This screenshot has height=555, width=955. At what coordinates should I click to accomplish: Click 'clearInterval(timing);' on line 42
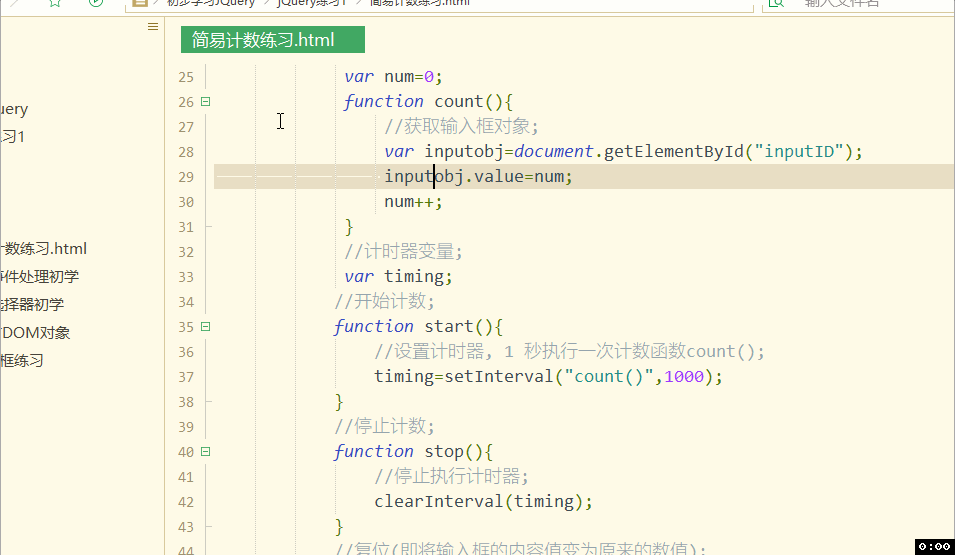483,501
